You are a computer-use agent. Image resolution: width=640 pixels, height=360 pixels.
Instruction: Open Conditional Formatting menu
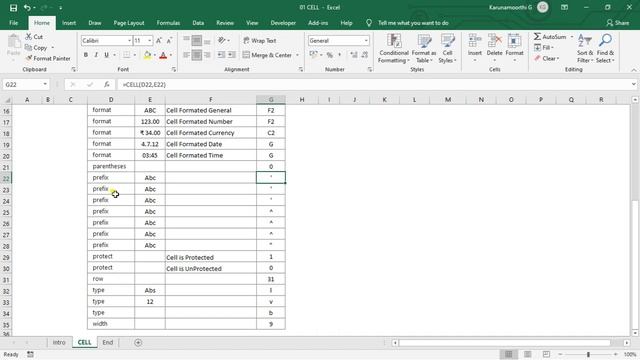point(393,49)
